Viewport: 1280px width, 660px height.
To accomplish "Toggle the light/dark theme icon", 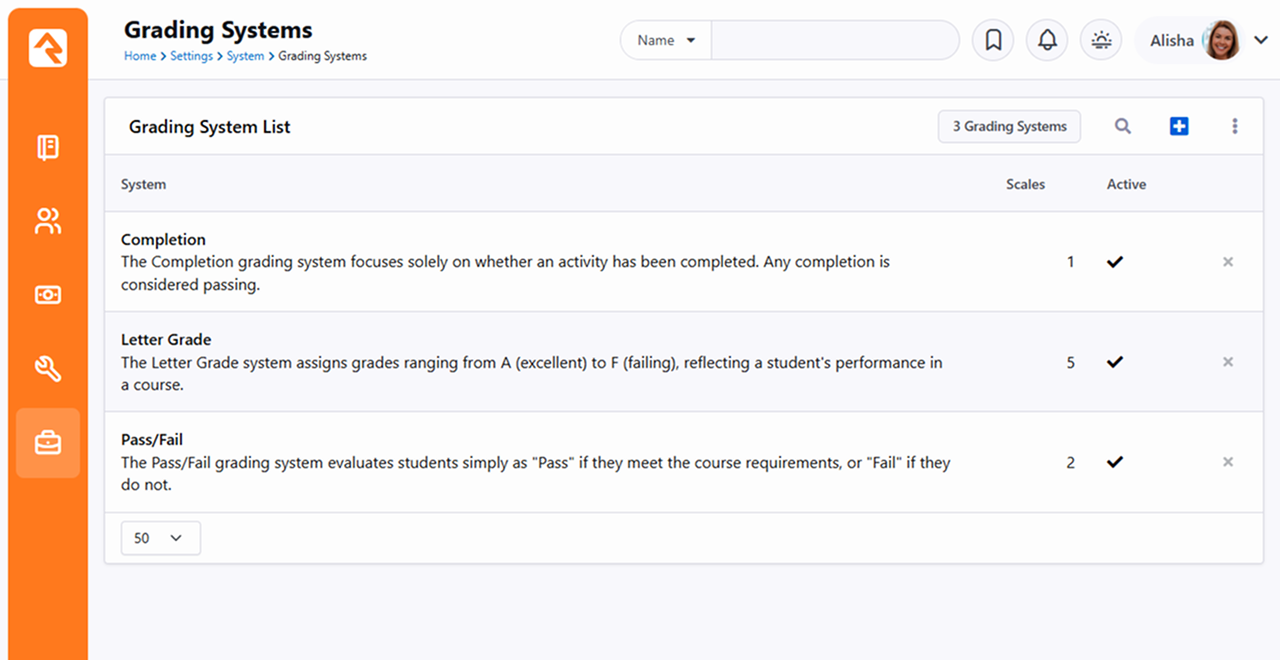I will click(1101, 41).
